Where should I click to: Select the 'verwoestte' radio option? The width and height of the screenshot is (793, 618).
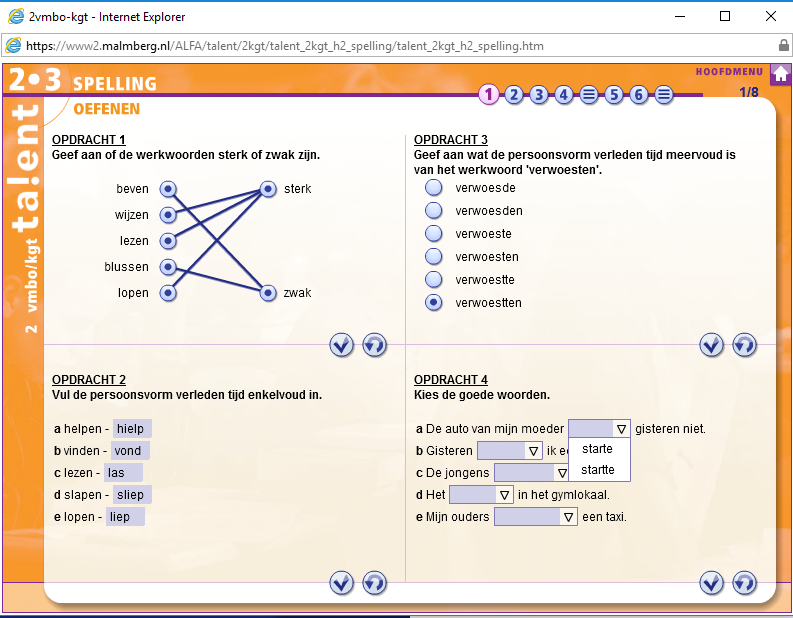[x=433, y=280]
